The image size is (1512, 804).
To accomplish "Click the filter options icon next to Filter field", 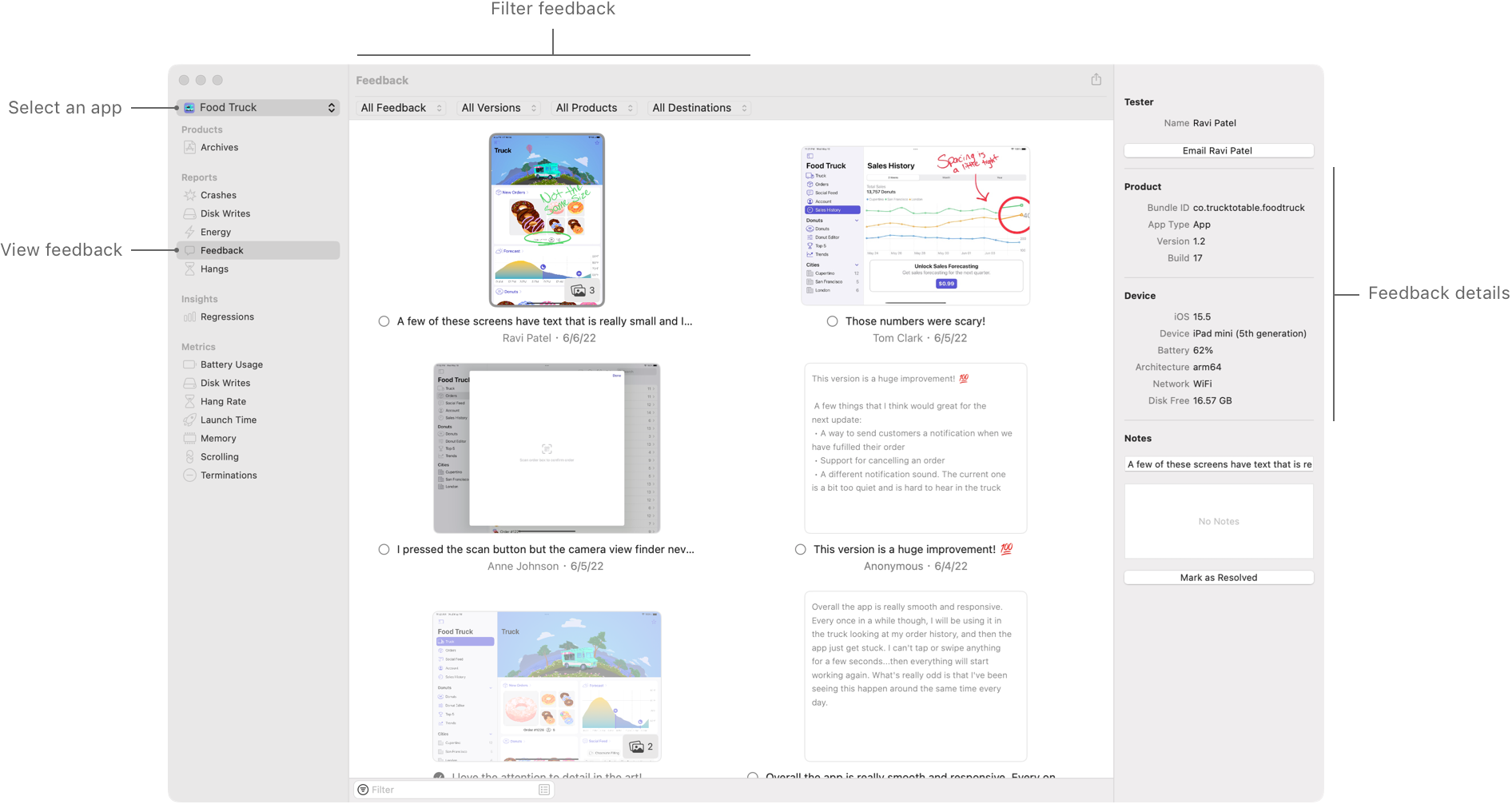I will pyautogui.click(x=544, y=789).
